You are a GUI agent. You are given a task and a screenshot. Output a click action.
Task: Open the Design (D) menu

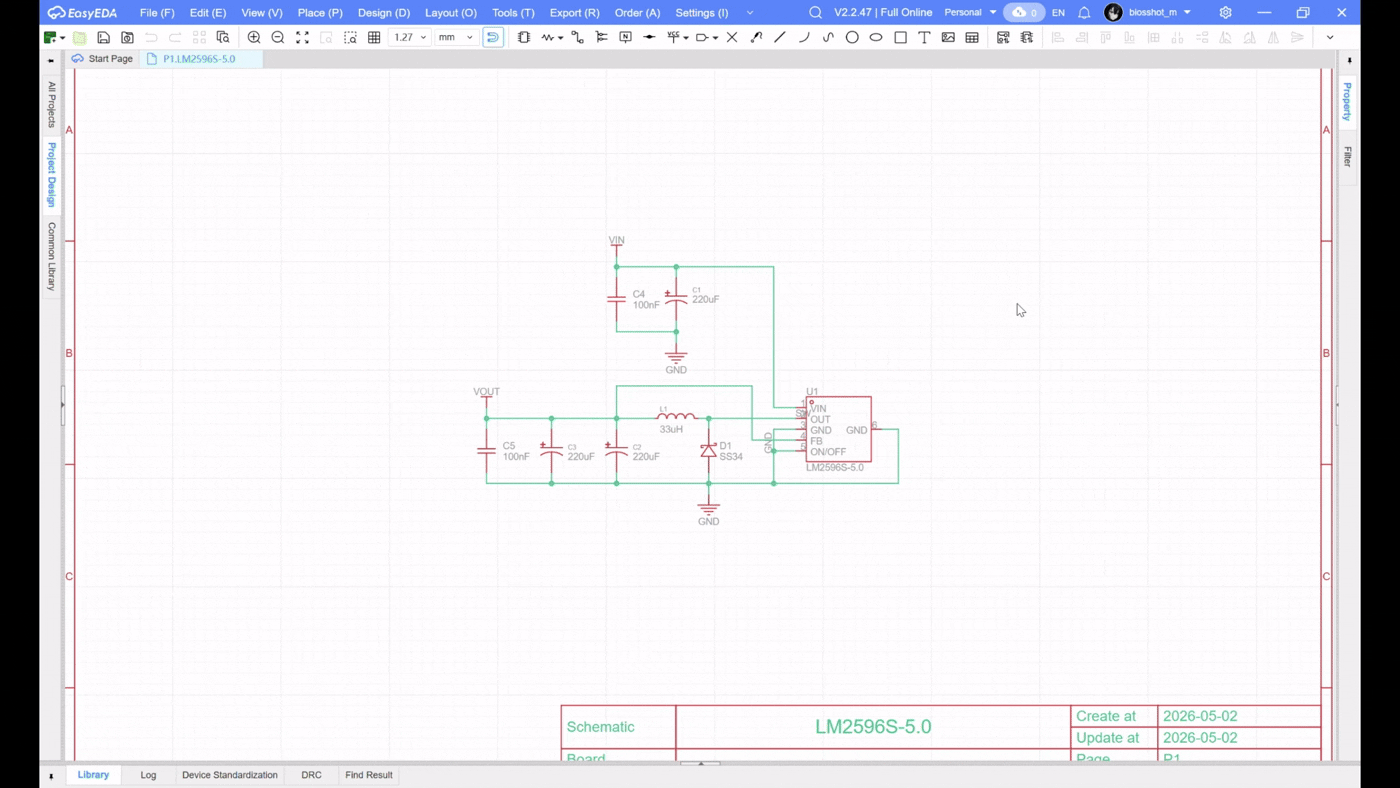coord(384,13)
